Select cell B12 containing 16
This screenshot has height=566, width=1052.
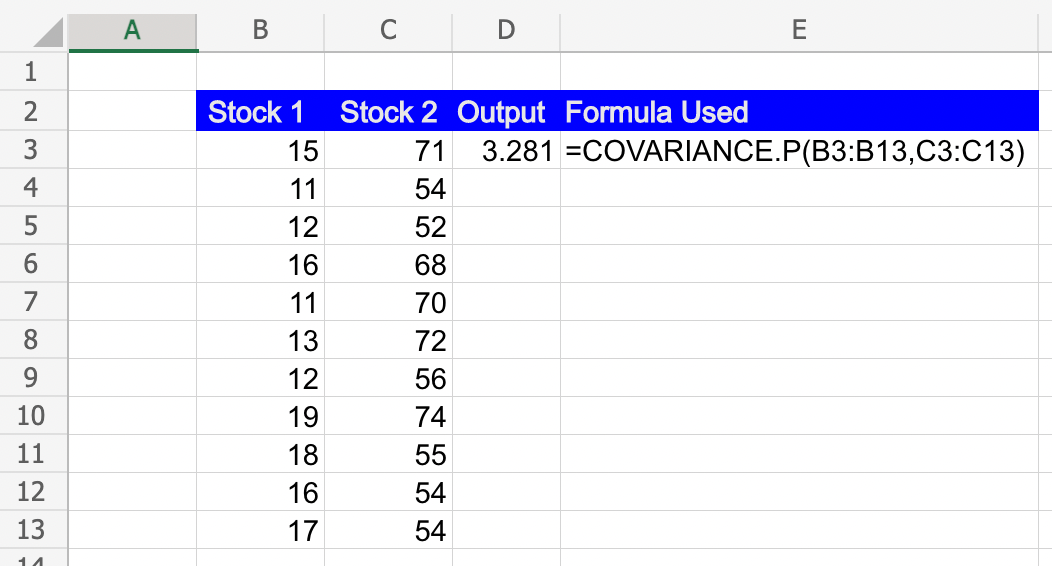click(260, 492)
